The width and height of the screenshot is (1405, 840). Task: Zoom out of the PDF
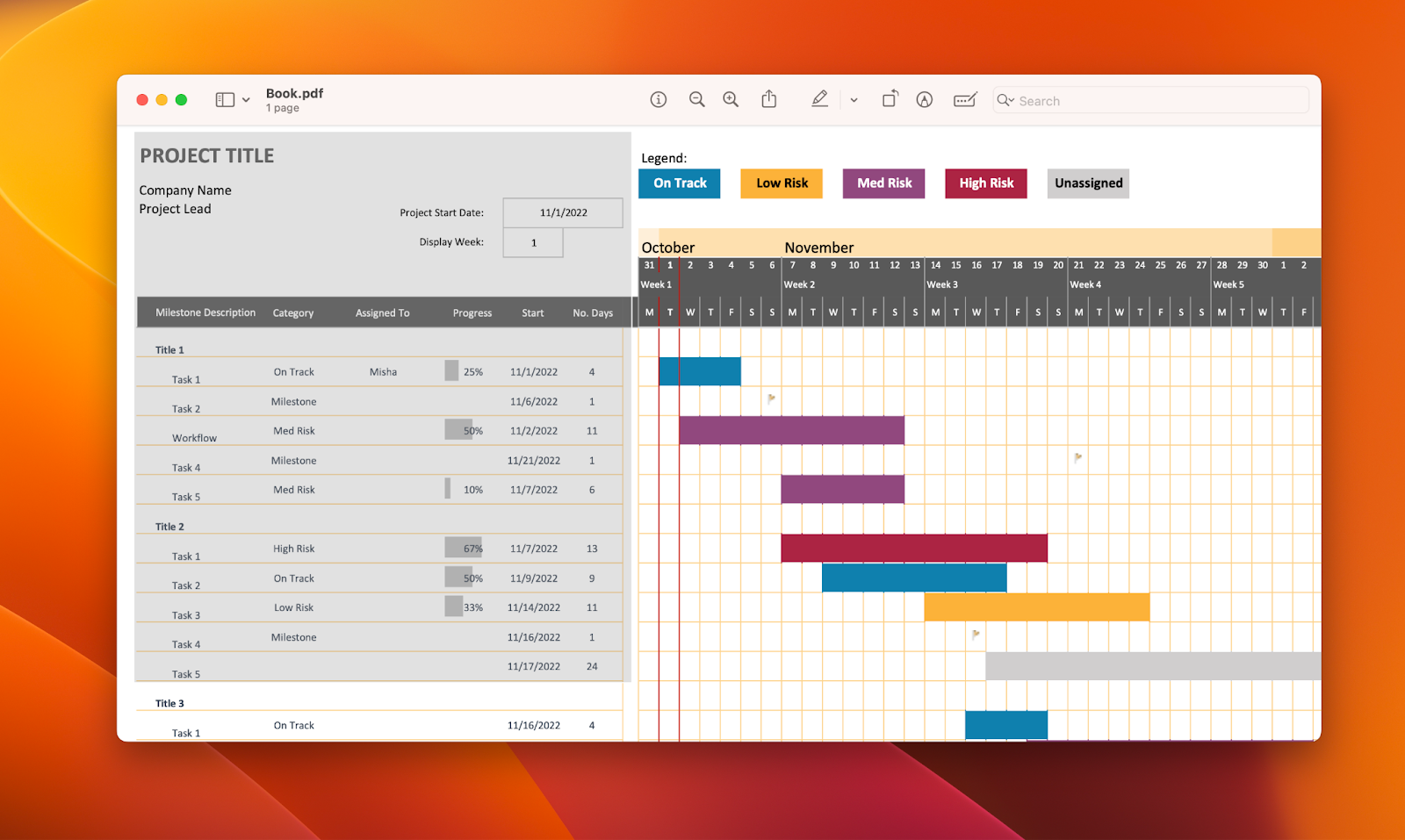click(696, 99)
